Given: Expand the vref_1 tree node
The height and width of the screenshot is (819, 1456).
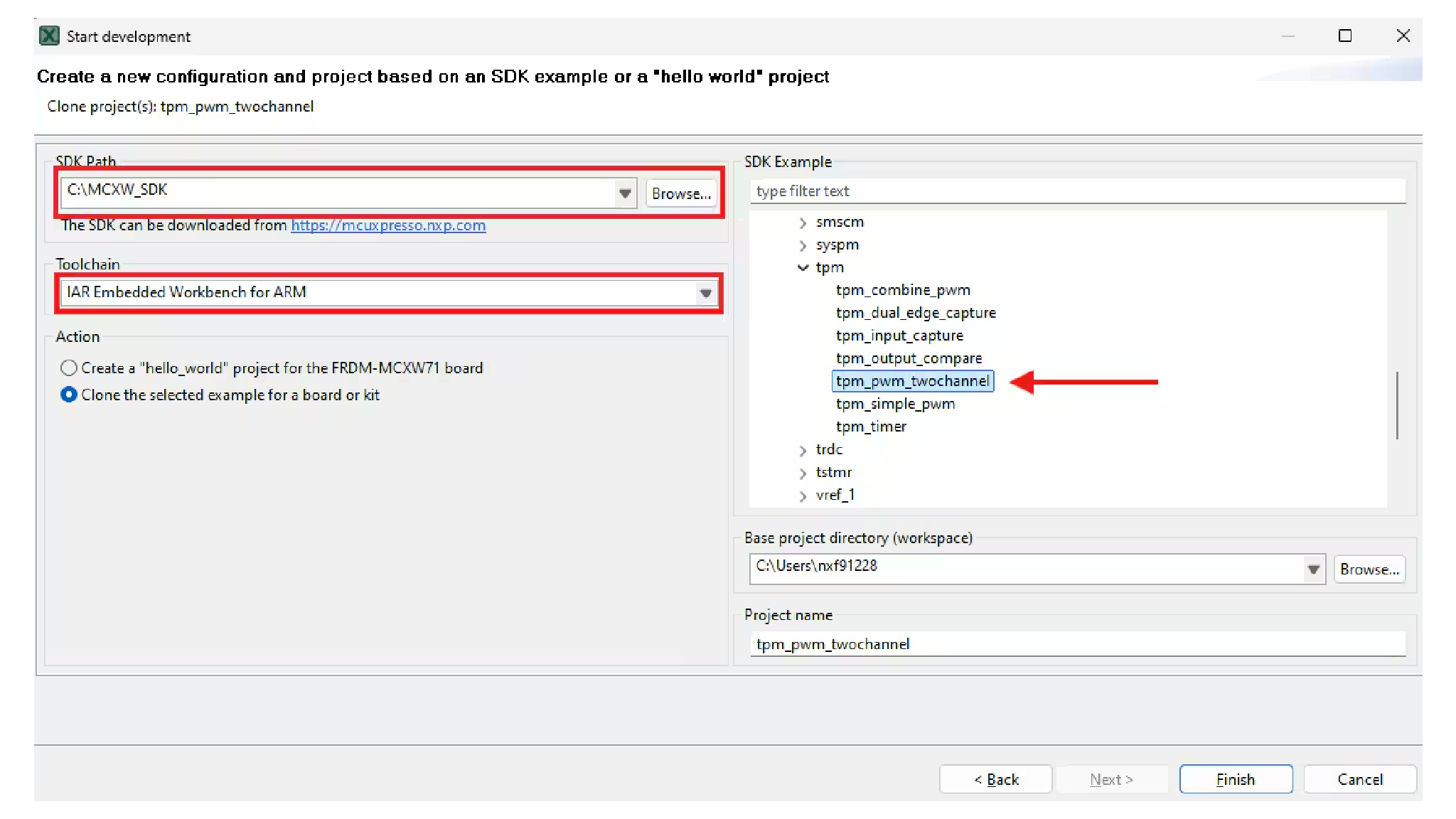Looking at the screenshot, I should coord(803,496).
